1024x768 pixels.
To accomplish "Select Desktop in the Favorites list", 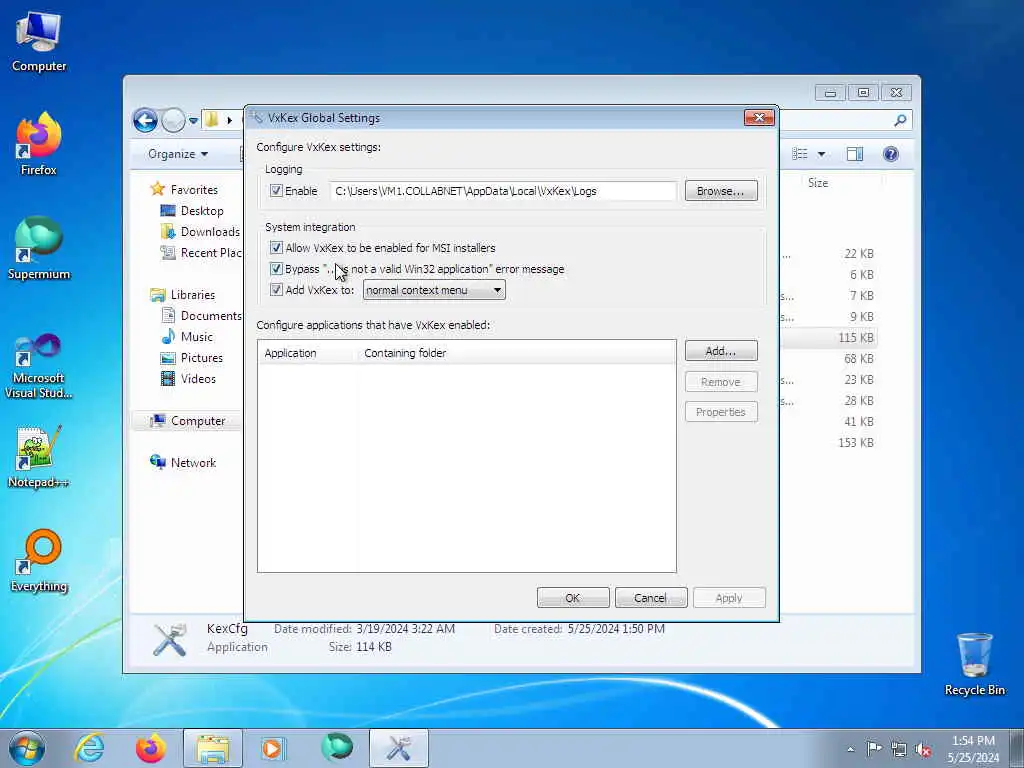I will click(x=202, y=211).
